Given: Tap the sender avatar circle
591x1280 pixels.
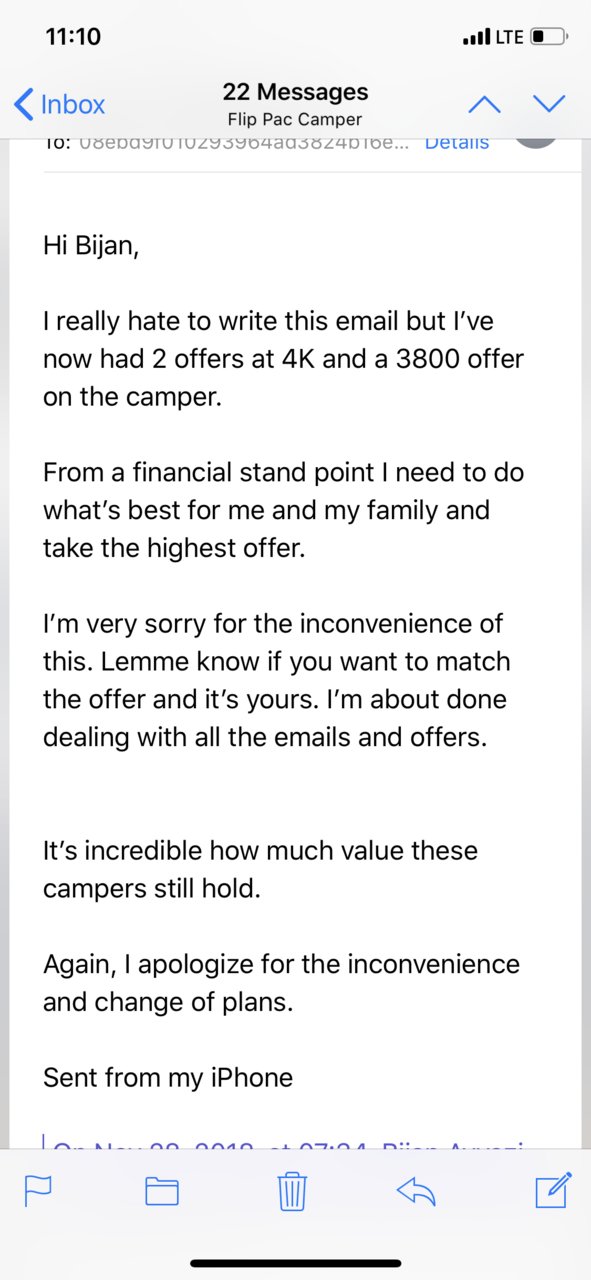Looking at the screenshot, I should (x=536, y=140).
